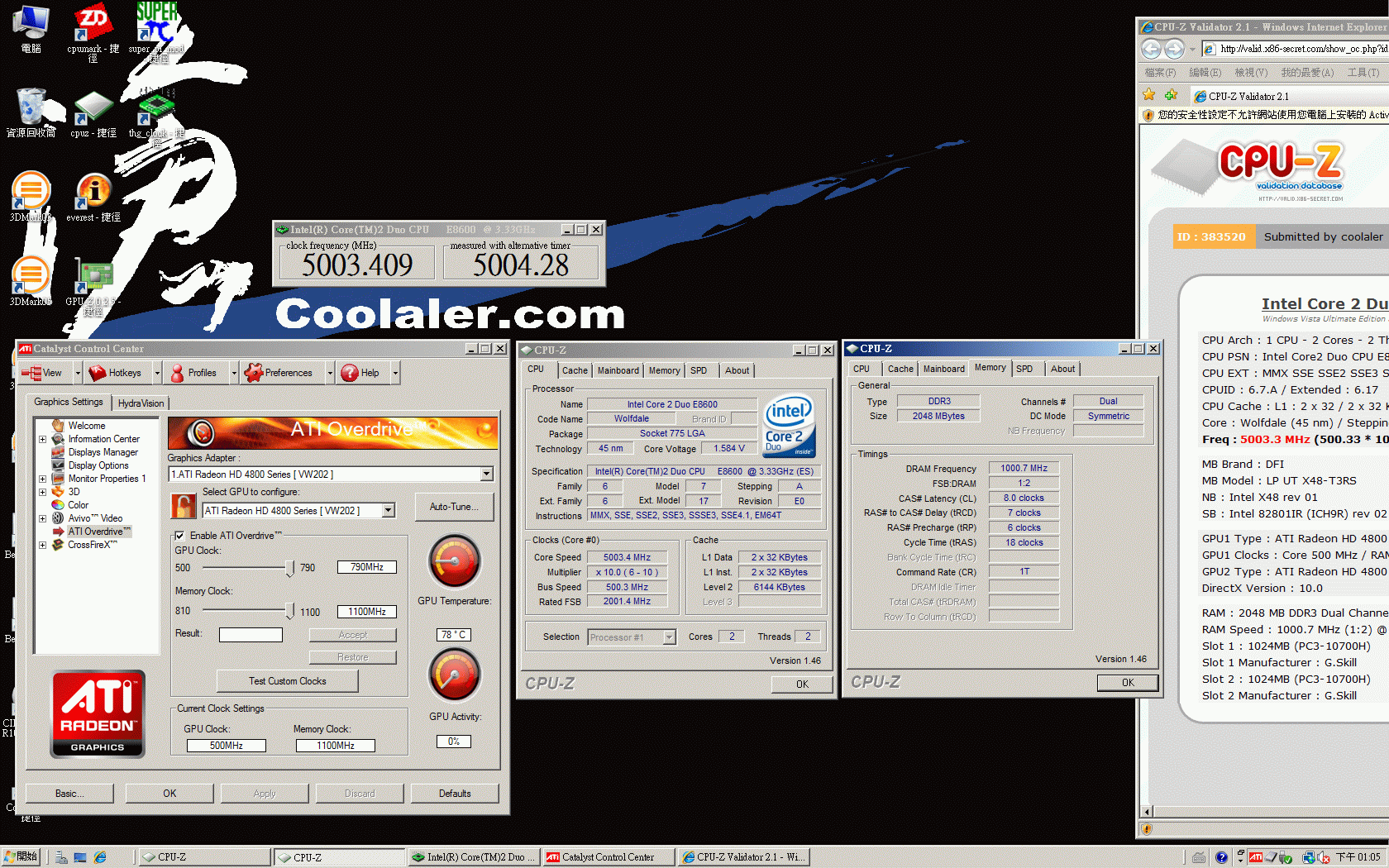The image size is (1389, 868).
Task: Expand the 3D tree node
Action: click(42, 492)
